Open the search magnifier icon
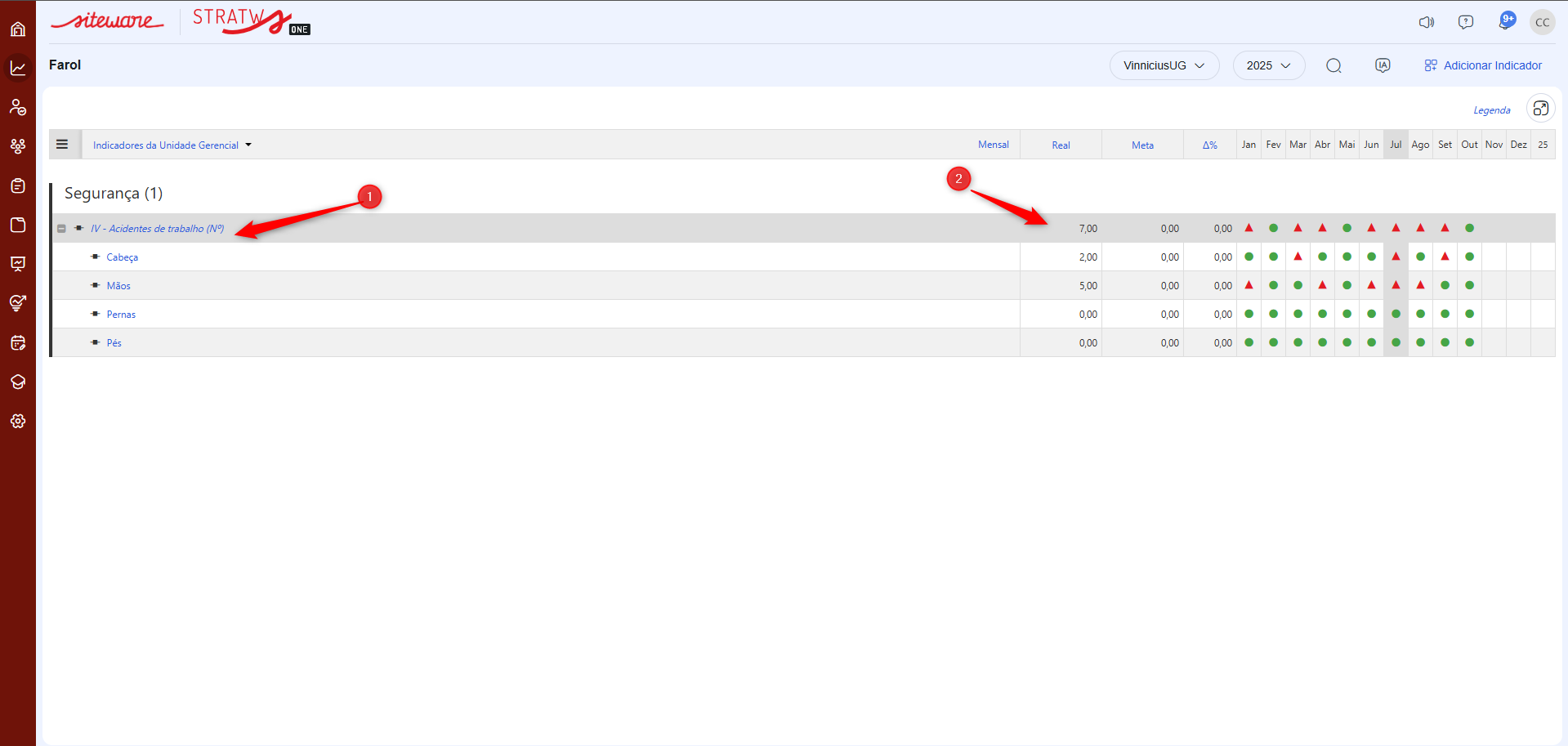1568x746 pixels. click(x=1333, y=65)
